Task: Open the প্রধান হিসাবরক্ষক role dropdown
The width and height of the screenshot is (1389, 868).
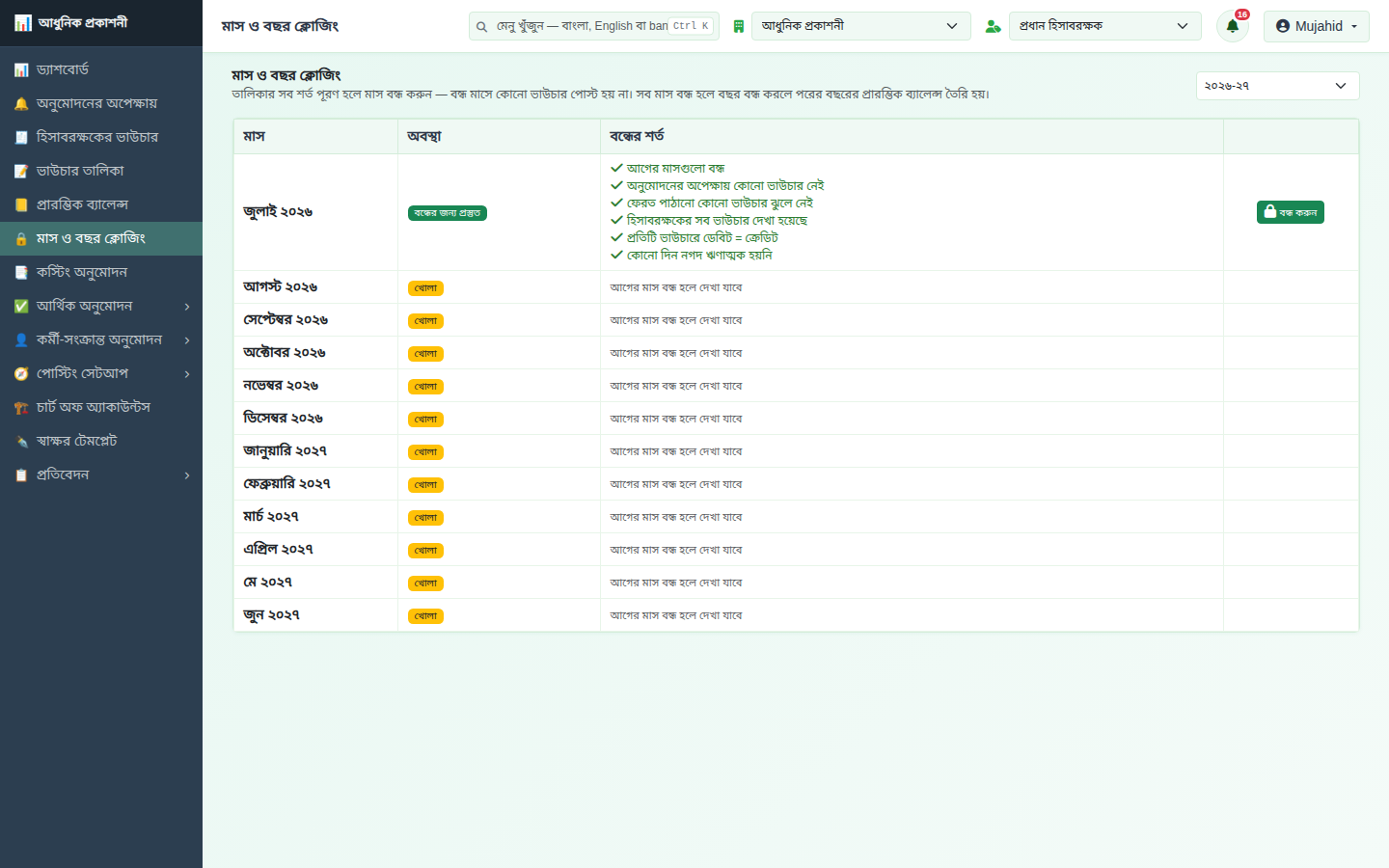Action: coord(1105,26)
